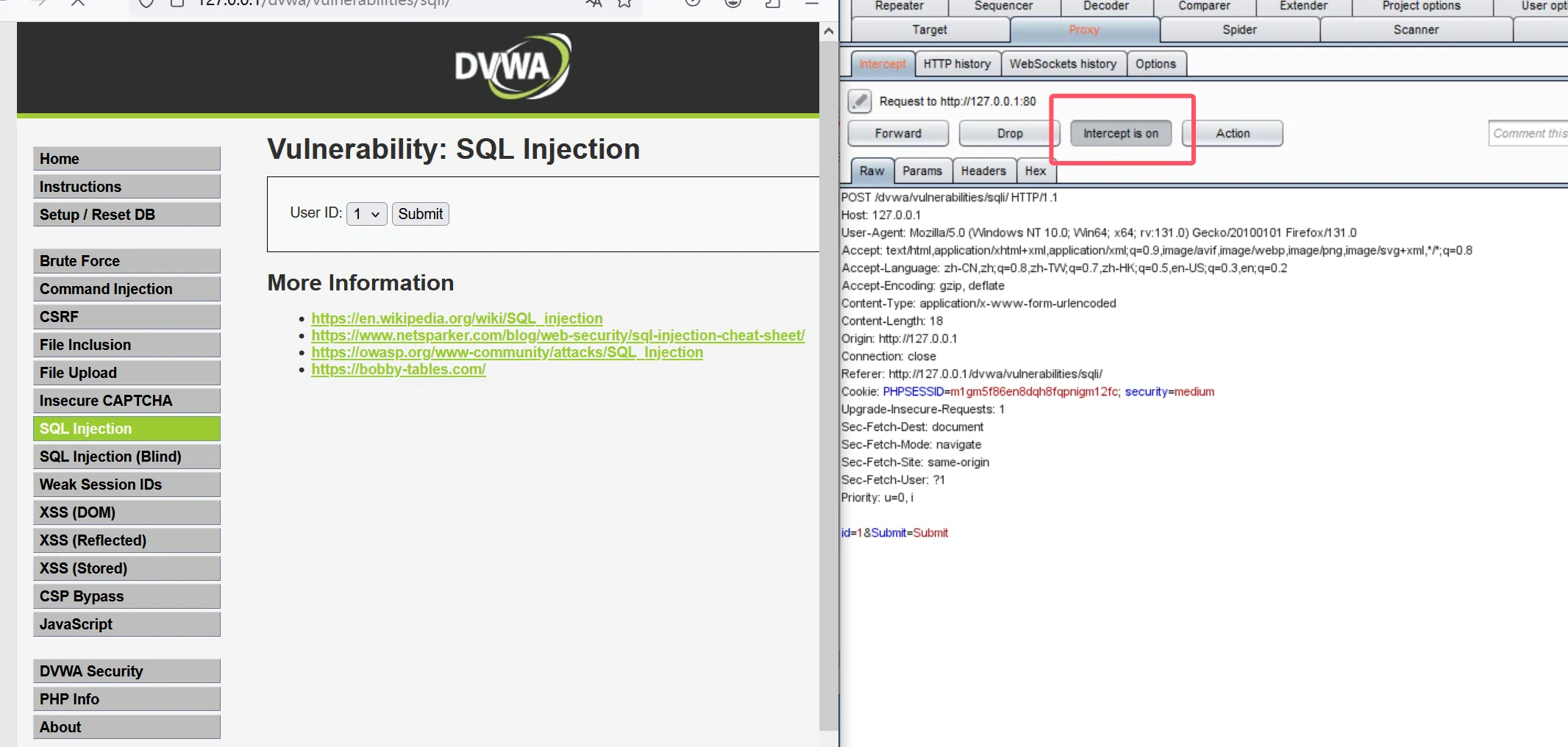This screenshot has height=747, width=1568.
Task: Open the Proxy Options sub-tab
Action: pos(1155,64)
